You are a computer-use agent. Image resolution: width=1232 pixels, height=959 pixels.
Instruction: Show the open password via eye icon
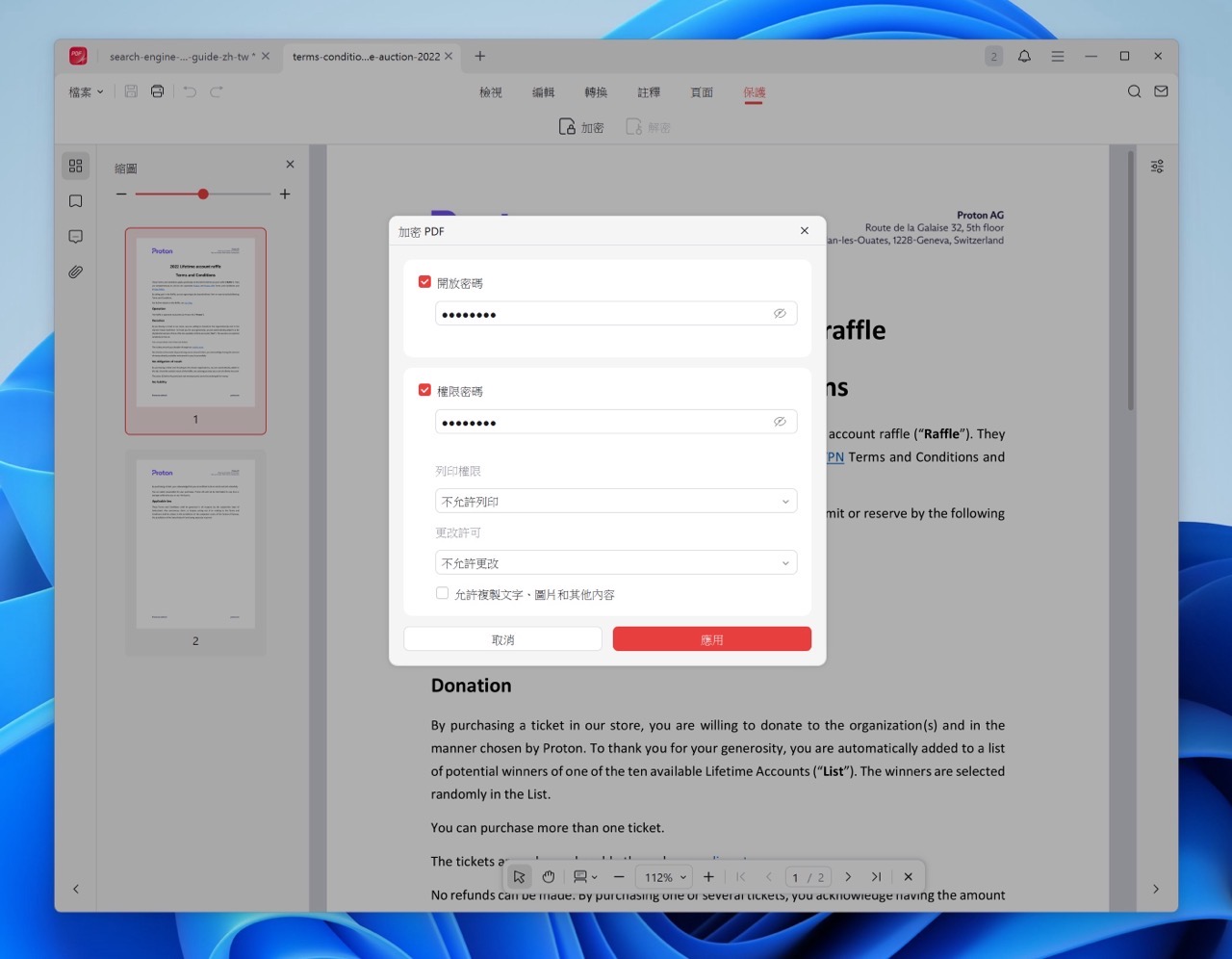coord(780,314)
